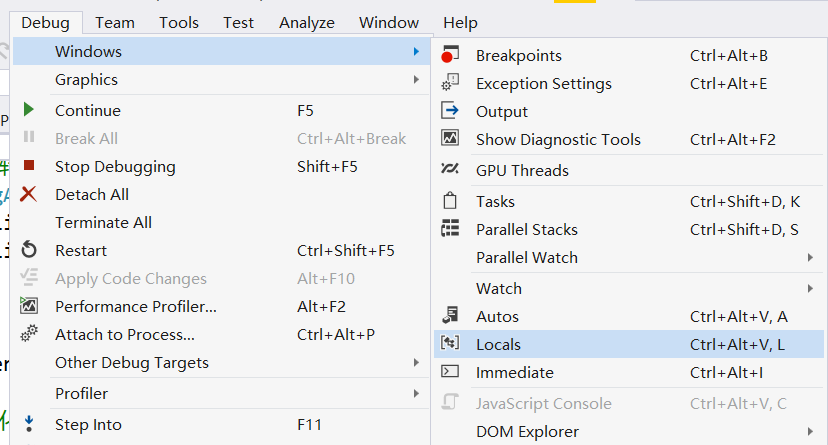This screenshot has width=828, height=445.
Task: Expand the Parallel Watch submenu arrow
Action: [810, 258]
